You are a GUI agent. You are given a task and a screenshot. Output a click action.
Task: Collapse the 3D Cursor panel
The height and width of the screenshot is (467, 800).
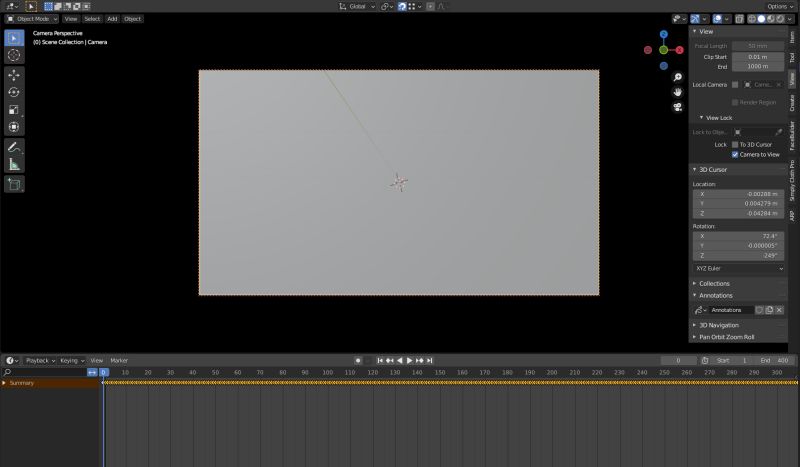(694, 169)
